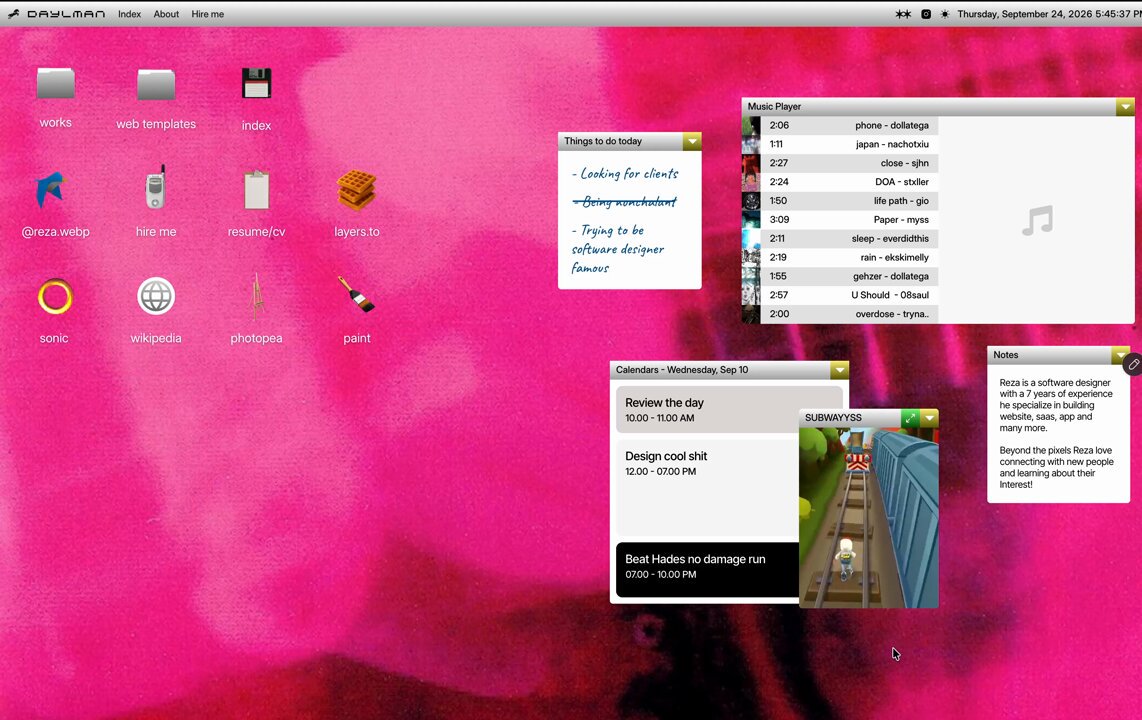Click the date and time in menu bar

(1049, 14)
